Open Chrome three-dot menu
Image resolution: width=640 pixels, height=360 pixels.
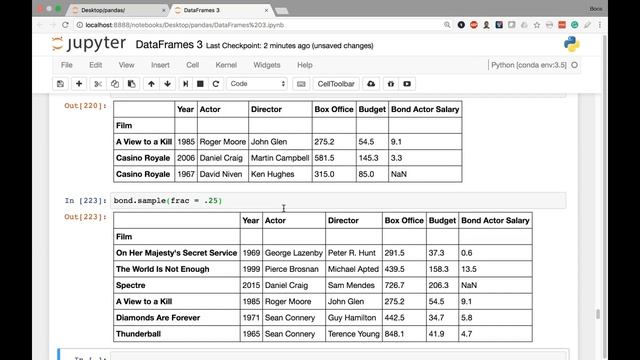coord(600,25)
